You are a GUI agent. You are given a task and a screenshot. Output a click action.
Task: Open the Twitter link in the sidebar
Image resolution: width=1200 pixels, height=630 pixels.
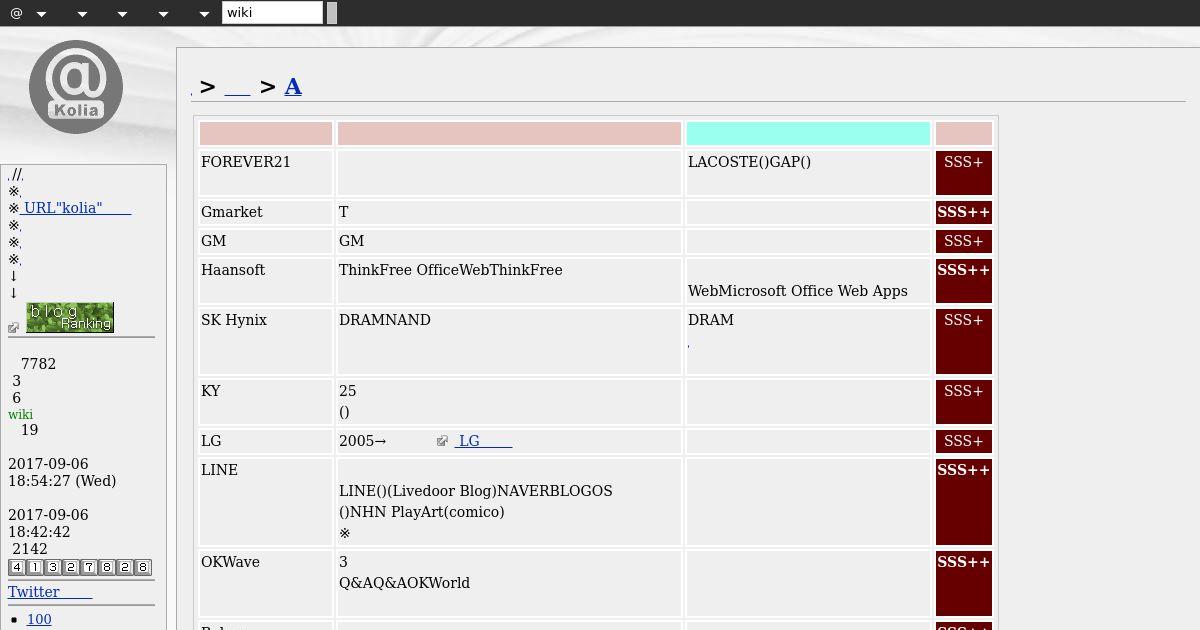50,592
